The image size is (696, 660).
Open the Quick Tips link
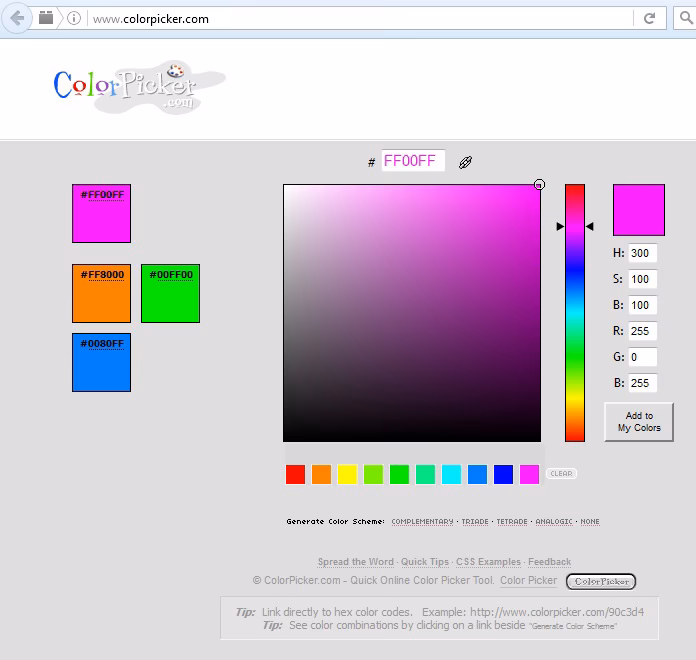click(425, 562)
